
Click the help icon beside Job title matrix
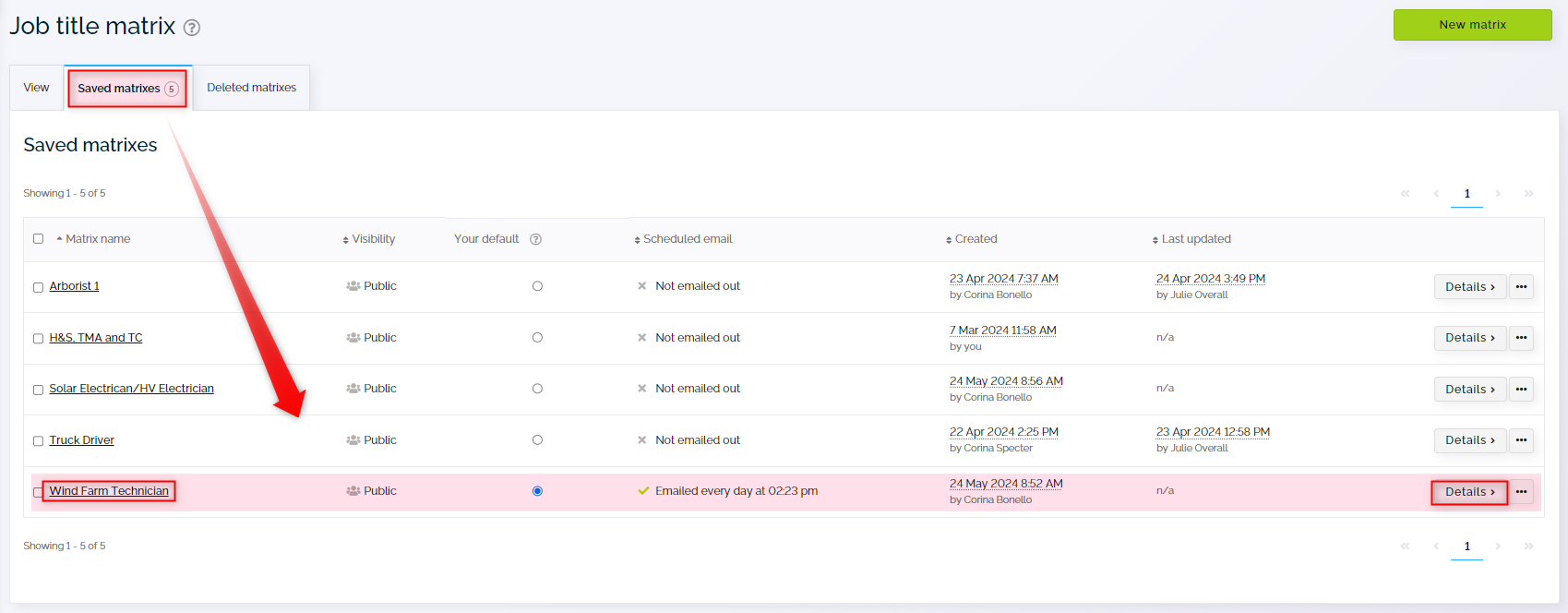pyautogui.click(x=192, y=28)
